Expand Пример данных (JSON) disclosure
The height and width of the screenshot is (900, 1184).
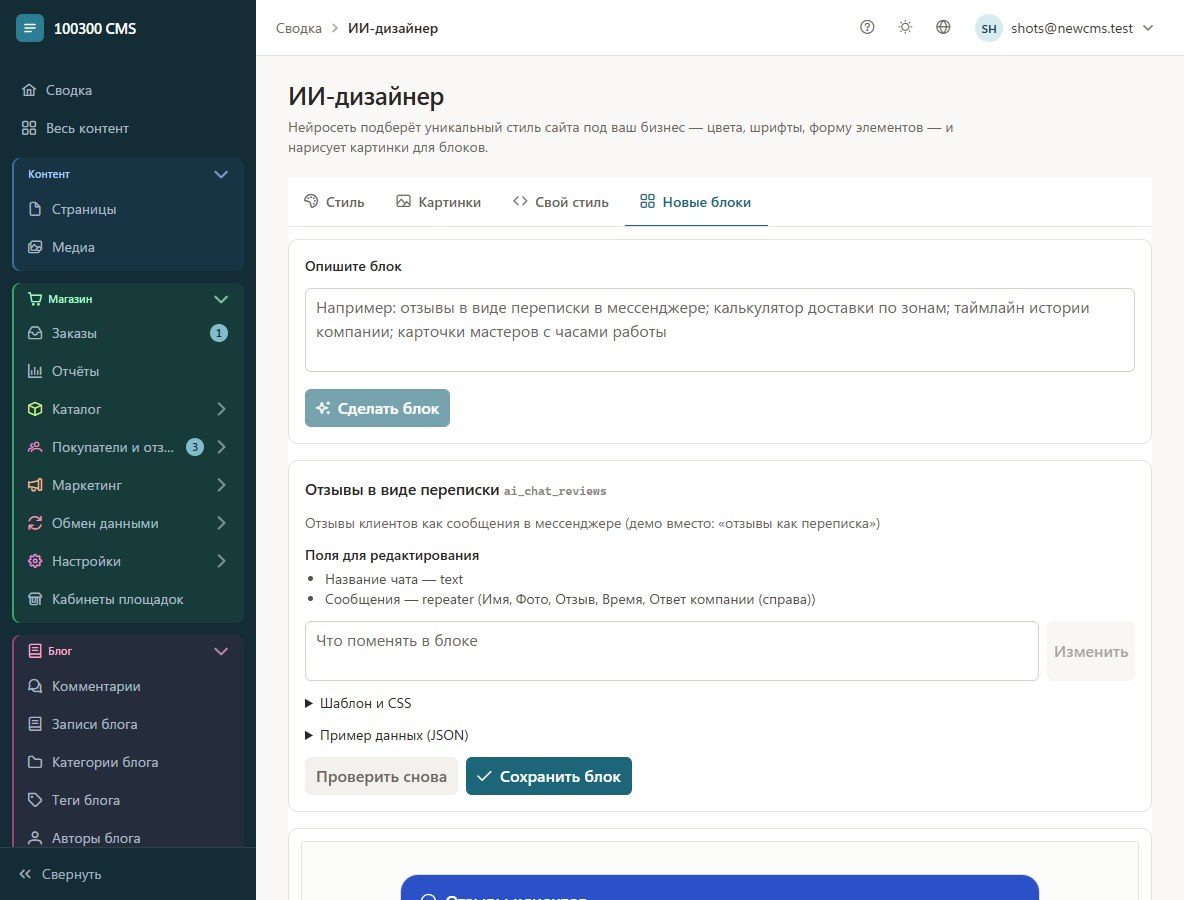click(x=387, y=735)
